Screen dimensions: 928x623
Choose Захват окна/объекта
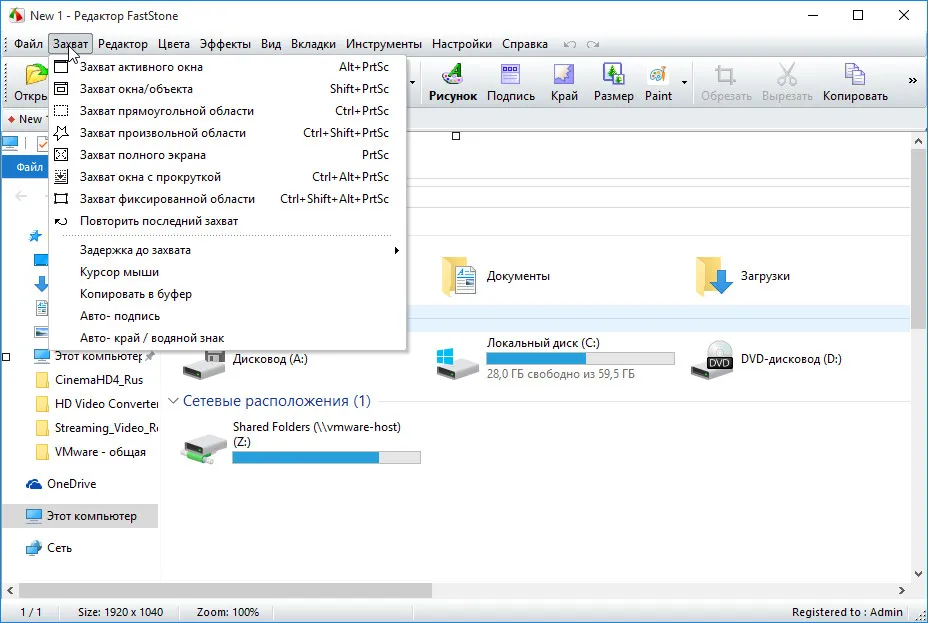pos(227,89)
